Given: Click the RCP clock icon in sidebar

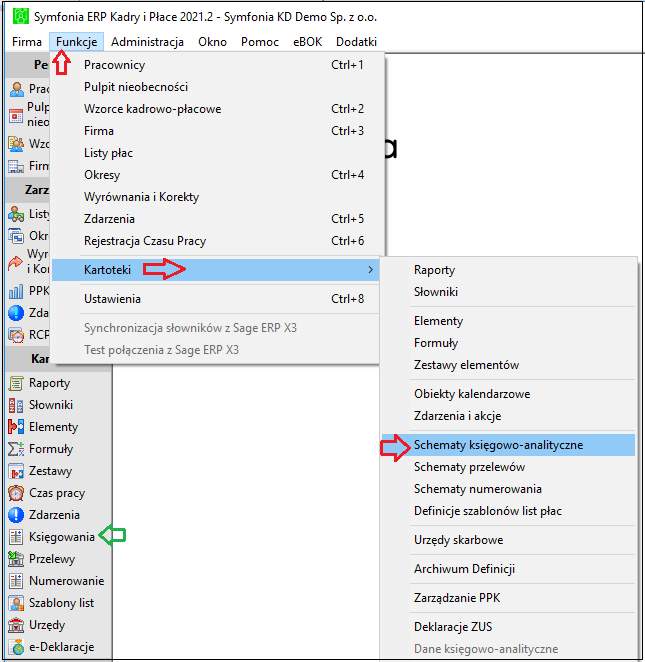Looking at the screenshot, I should pyautogui.click(x=16, y=335).
